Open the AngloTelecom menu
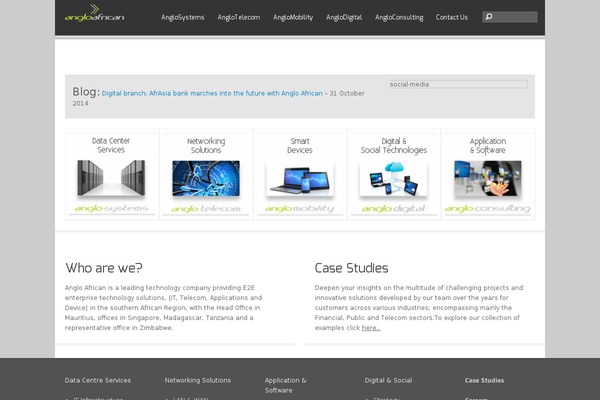Screen dimensions: 600x400 [239, 17]
